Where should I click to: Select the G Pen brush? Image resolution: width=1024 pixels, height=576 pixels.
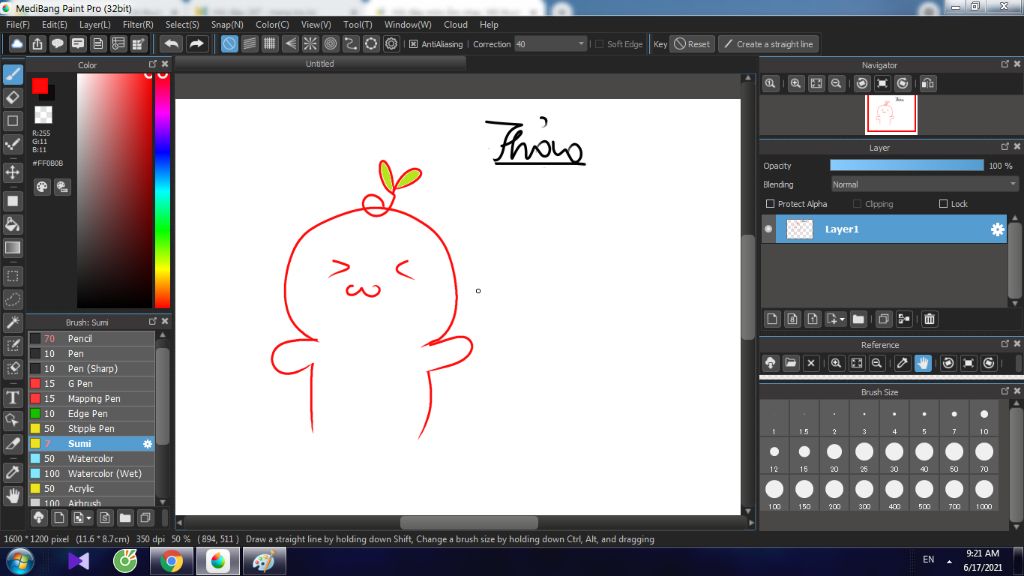click(92, 383)
